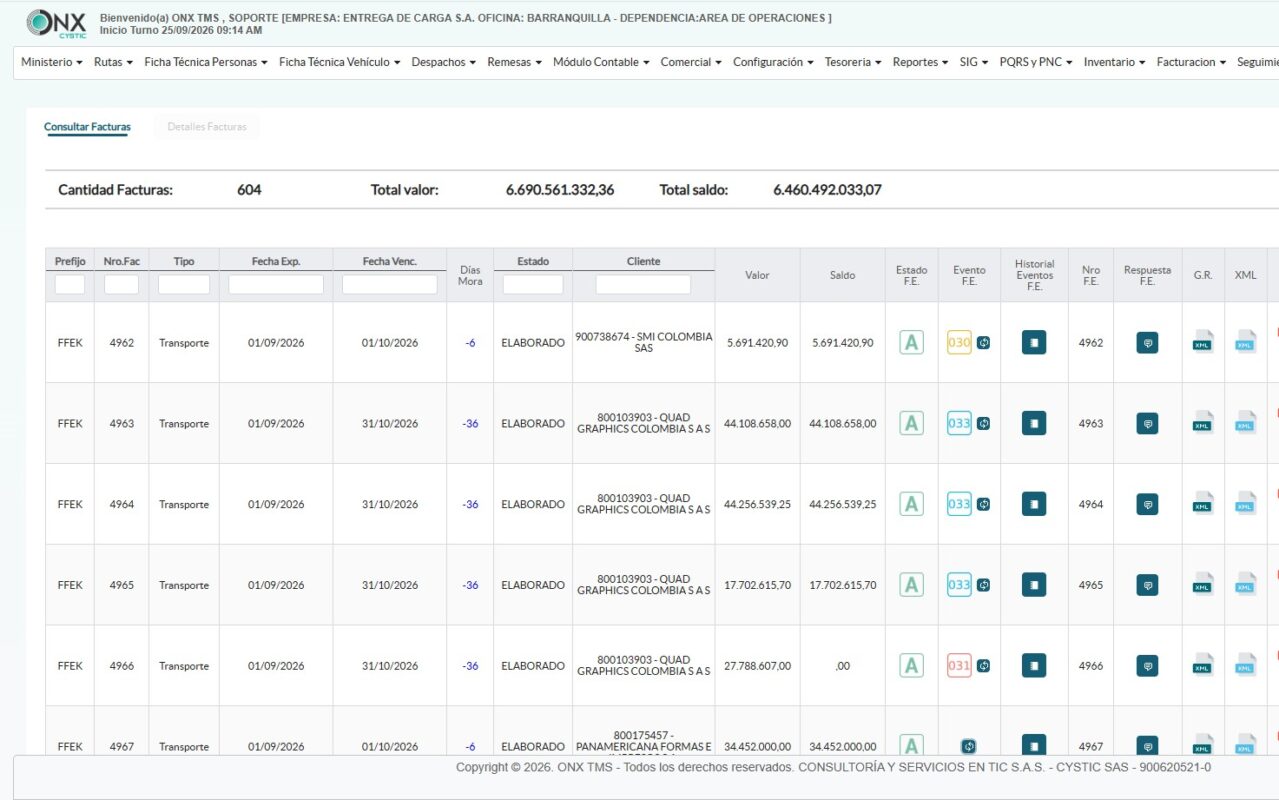
Task: Click the "Saldo" column header
Action: pyautogui.click(x=843, y=275)
